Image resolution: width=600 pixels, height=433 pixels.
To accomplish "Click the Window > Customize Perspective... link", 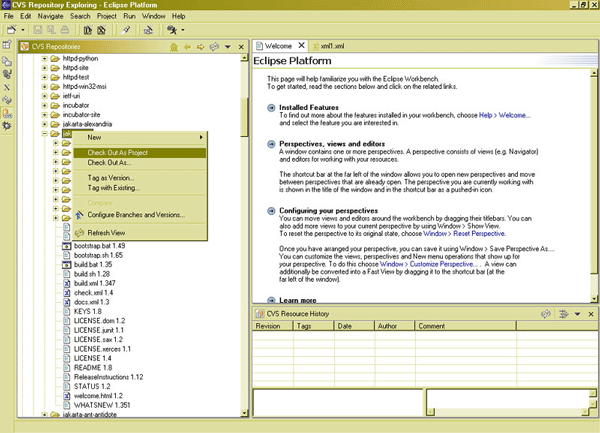I will tap(429, 264).
